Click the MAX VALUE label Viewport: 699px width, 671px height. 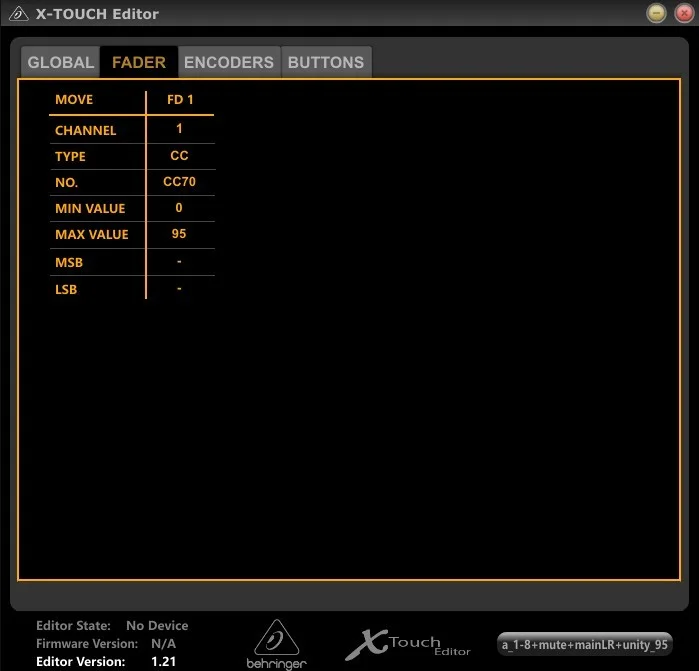pos(92,235)
